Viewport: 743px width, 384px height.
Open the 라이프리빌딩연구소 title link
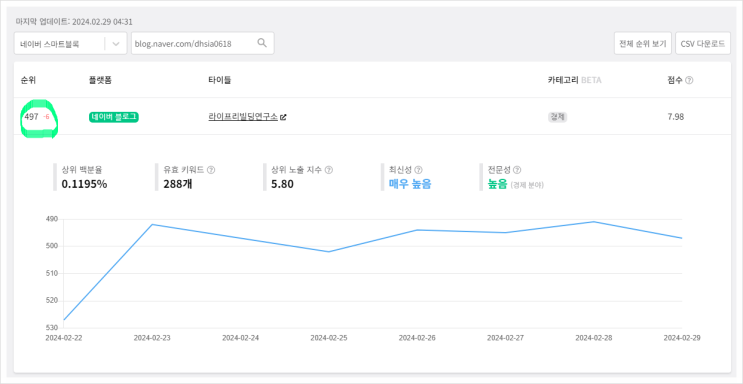pos(243,117)
